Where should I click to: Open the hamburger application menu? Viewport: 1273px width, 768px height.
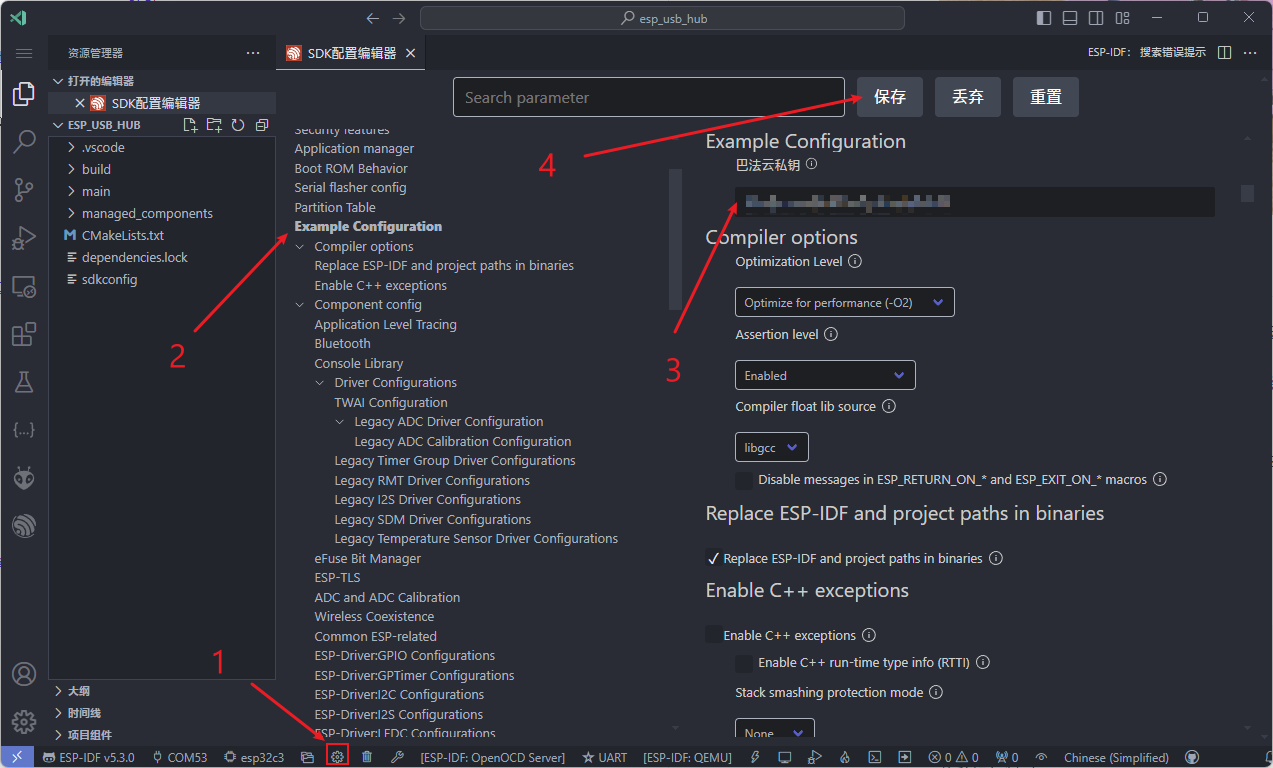pyautogui.click(x=24, y=53)
